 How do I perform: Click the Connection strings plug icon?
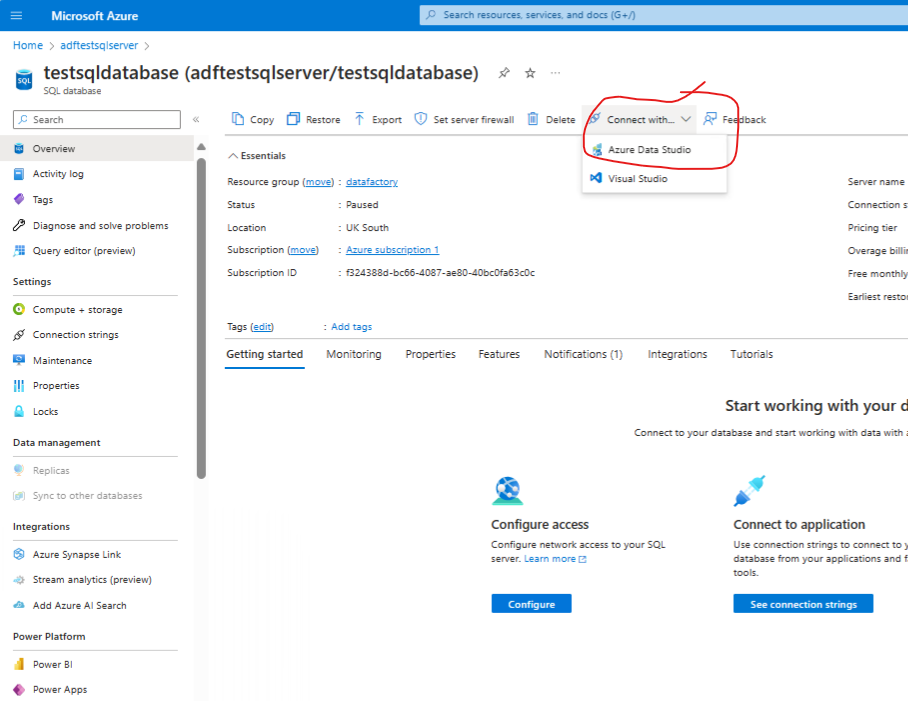[19, 335]
